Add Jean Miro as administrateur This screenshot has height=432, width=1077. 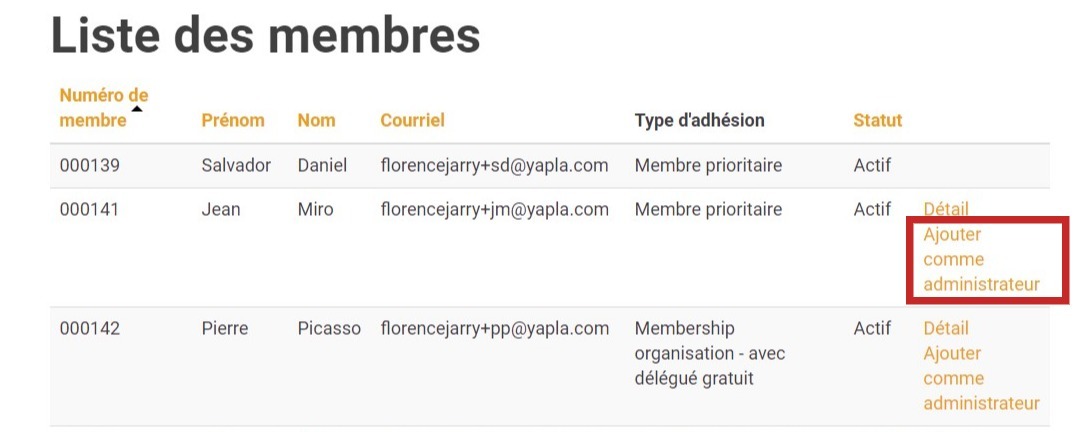981,260
